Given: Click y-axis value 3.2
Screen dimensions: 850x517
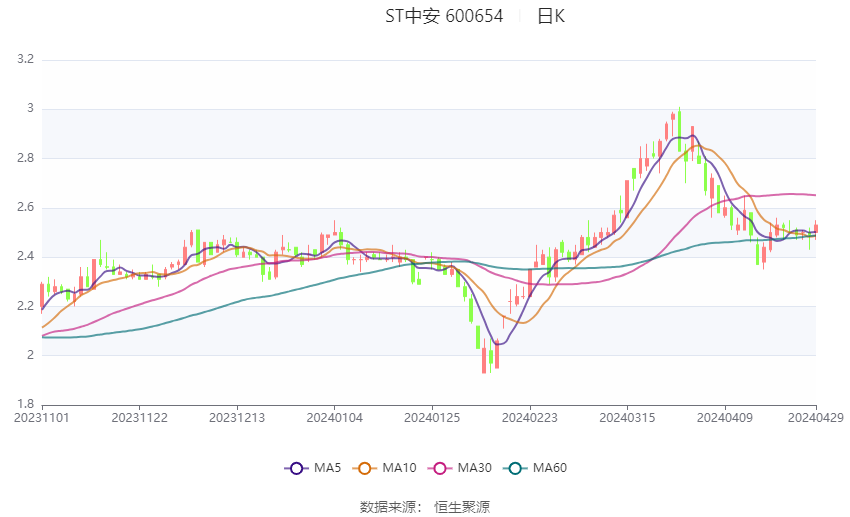Looking at the screenshot, I should (25, 59).
